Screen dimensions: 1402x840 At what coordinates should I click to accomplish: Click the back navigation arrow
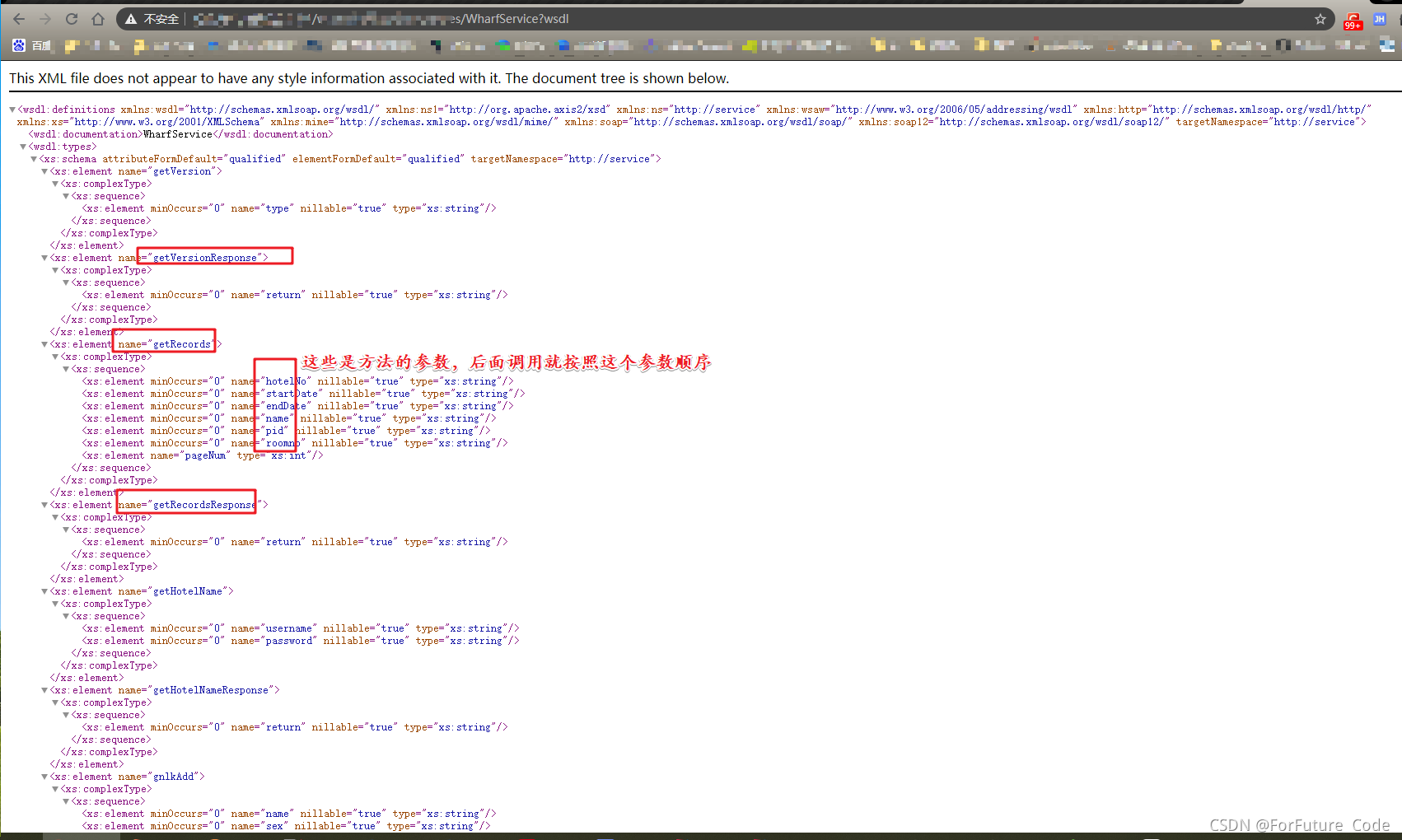pyautogui.click(x=18, y=18)
